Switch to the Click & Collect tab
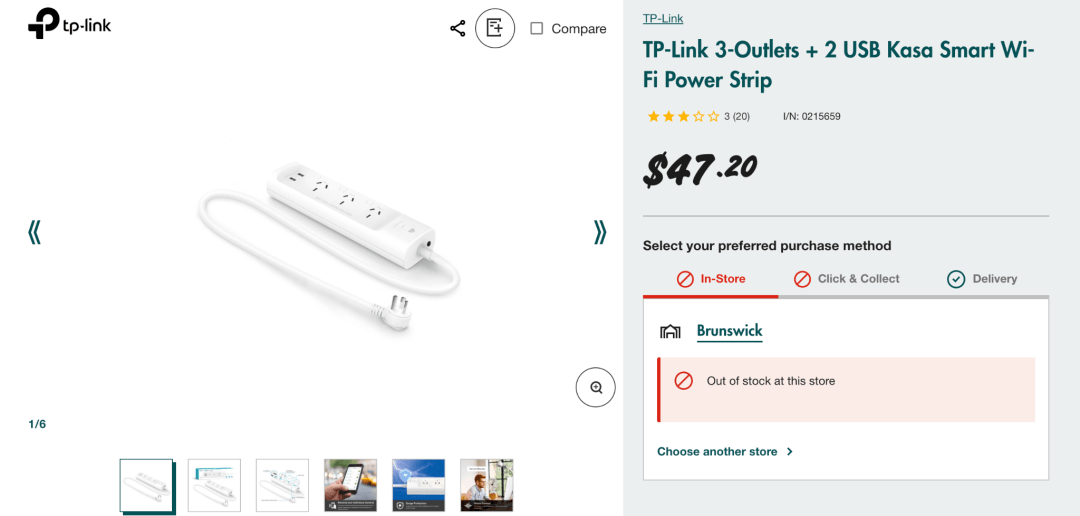Viewport: 1080px width, 516px height. pos(846,279)
